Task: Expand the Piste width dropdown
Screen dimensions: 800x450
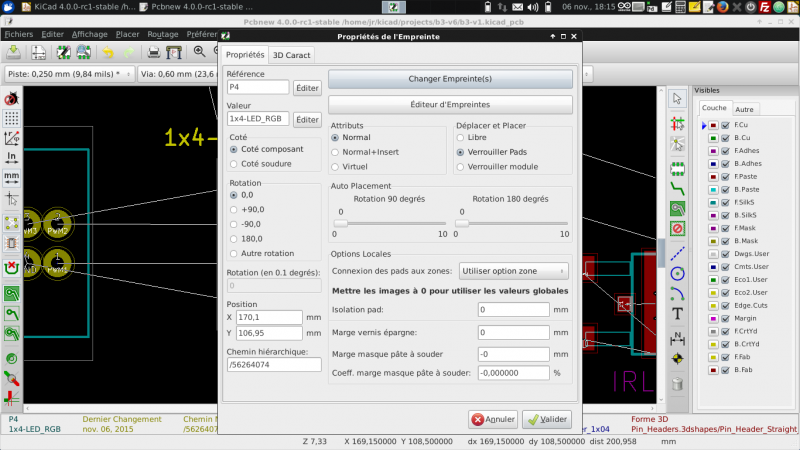Action: tap(70, 74)
